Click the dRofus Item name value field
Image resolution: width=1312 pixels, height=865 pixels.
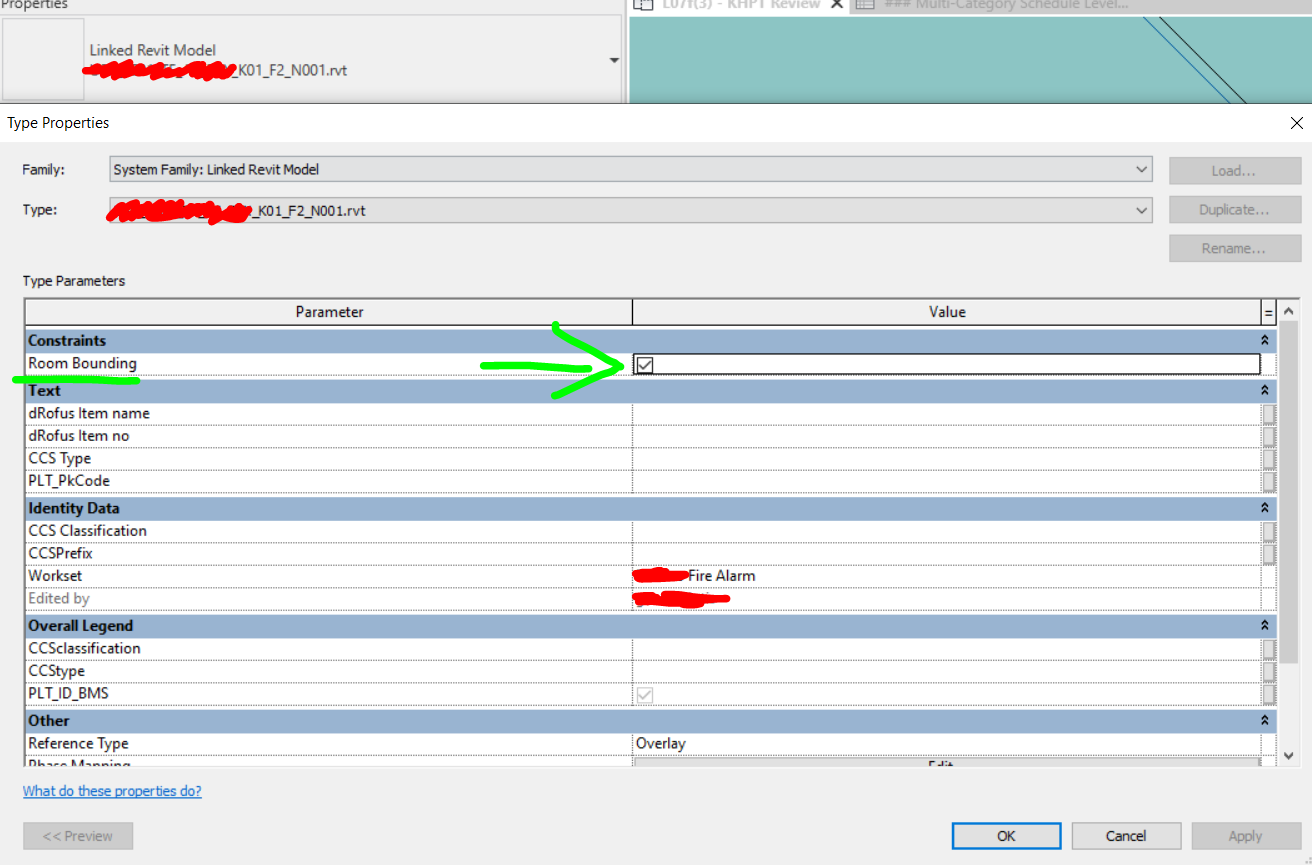[x=947, y=414]
